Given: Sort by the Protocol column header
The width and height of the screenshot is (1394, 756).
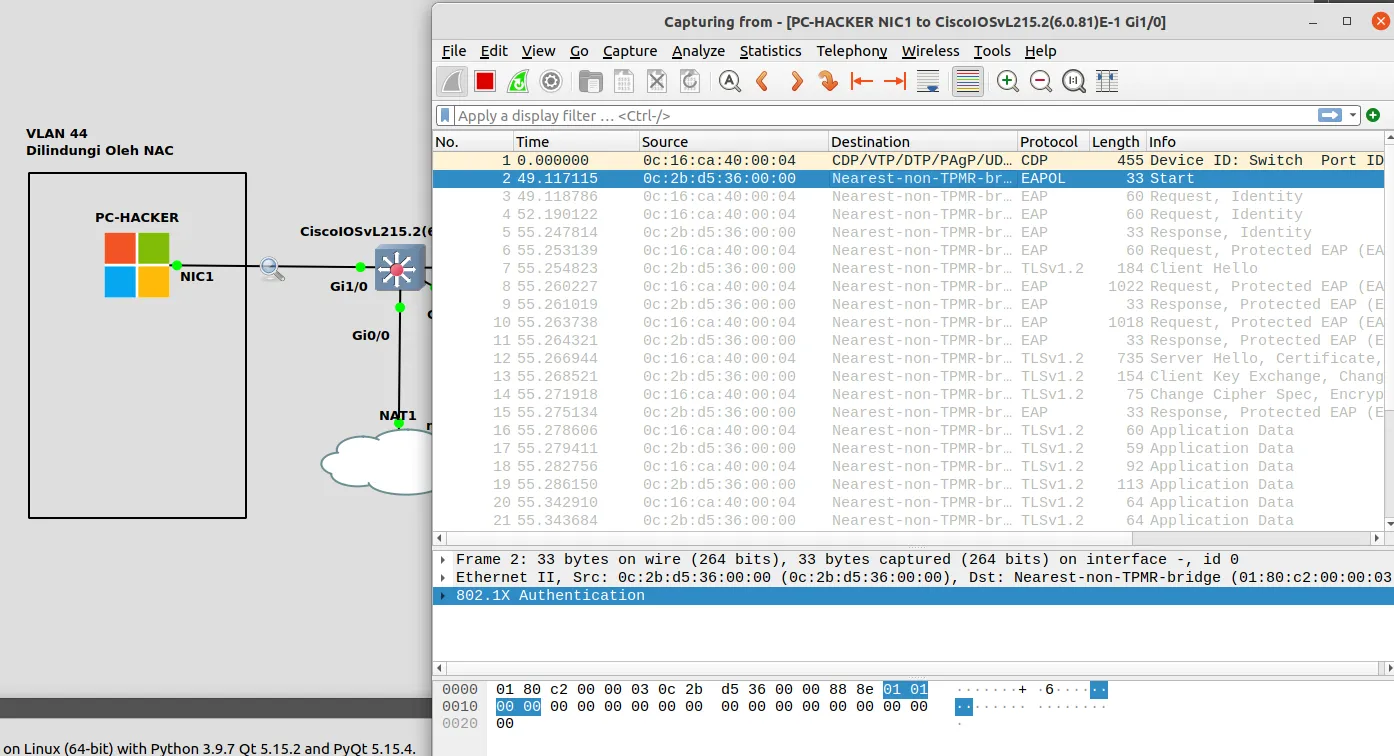Looking at the screenshot, I should click(1053, 142).
